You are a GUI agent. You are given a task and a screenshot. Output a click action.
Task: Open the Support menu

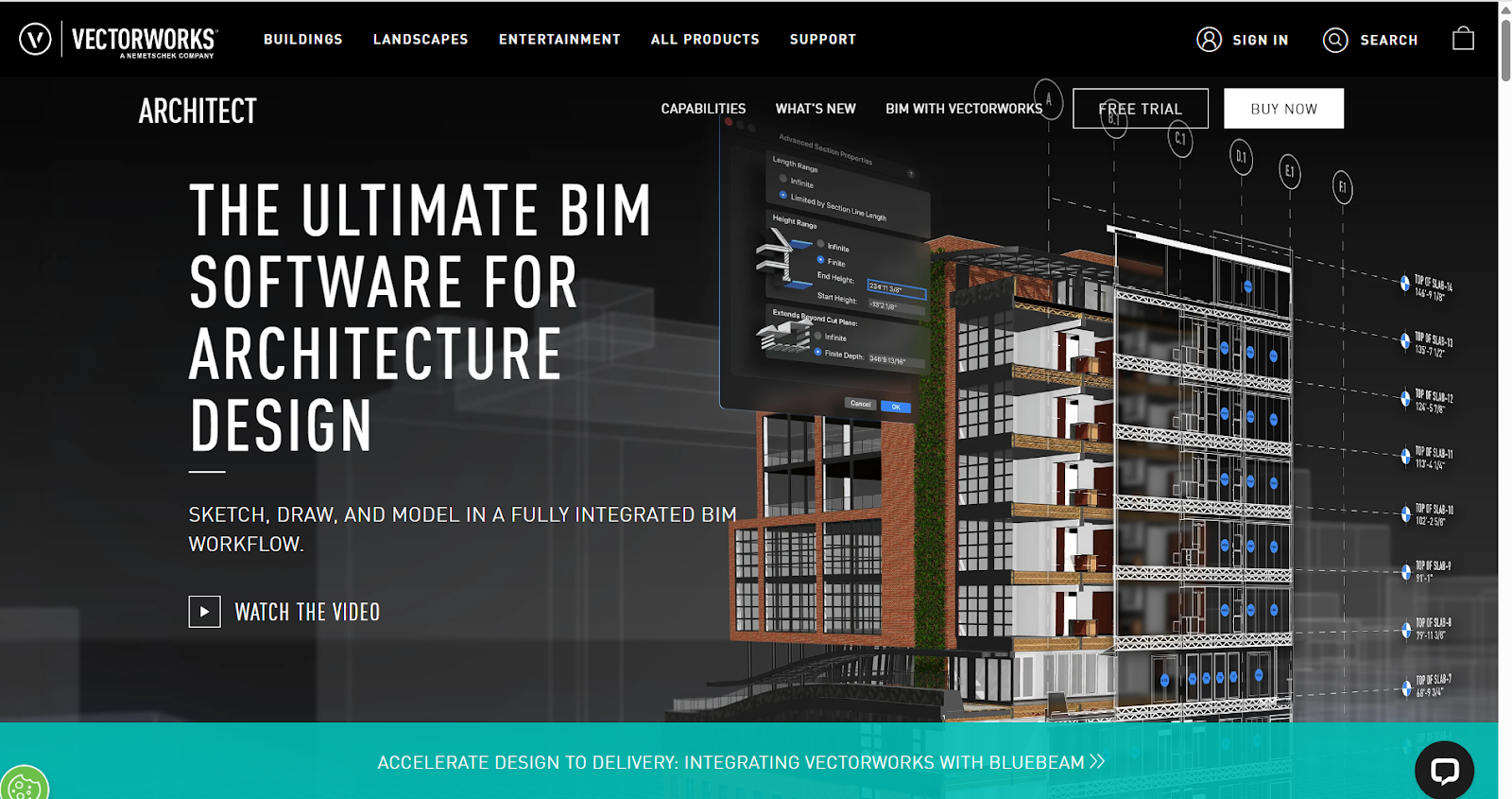coord(823,40)
